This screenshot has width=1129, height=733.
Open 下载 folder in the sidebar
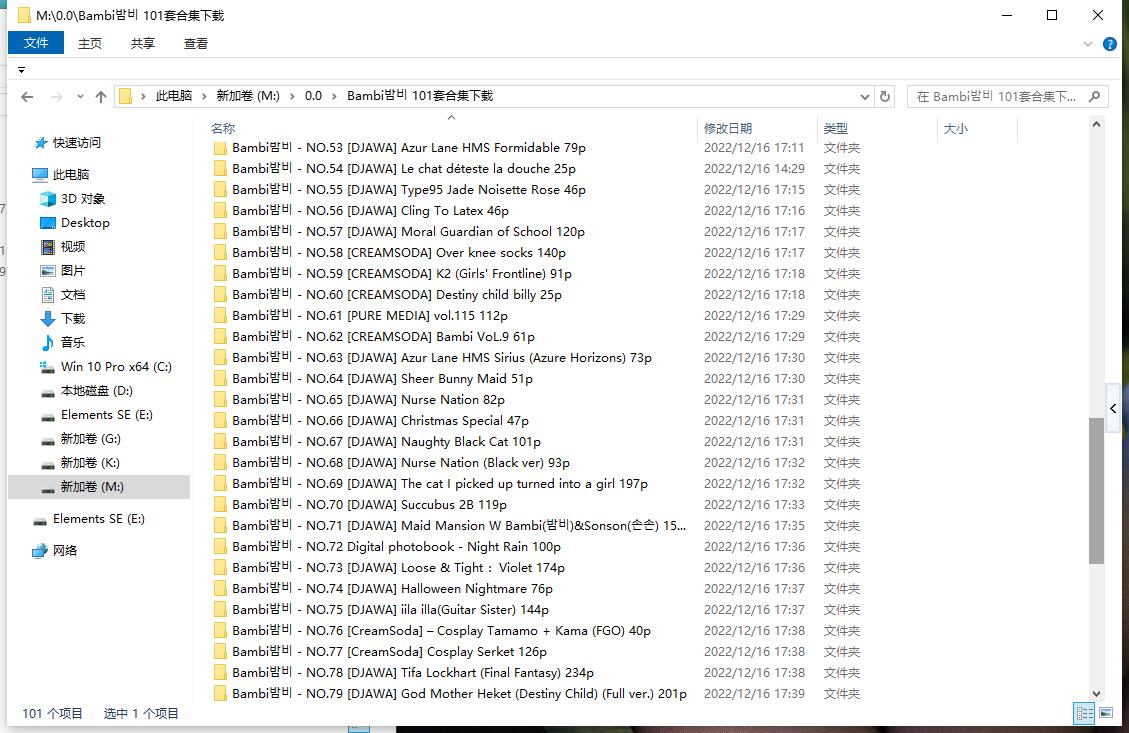(63, 318)
